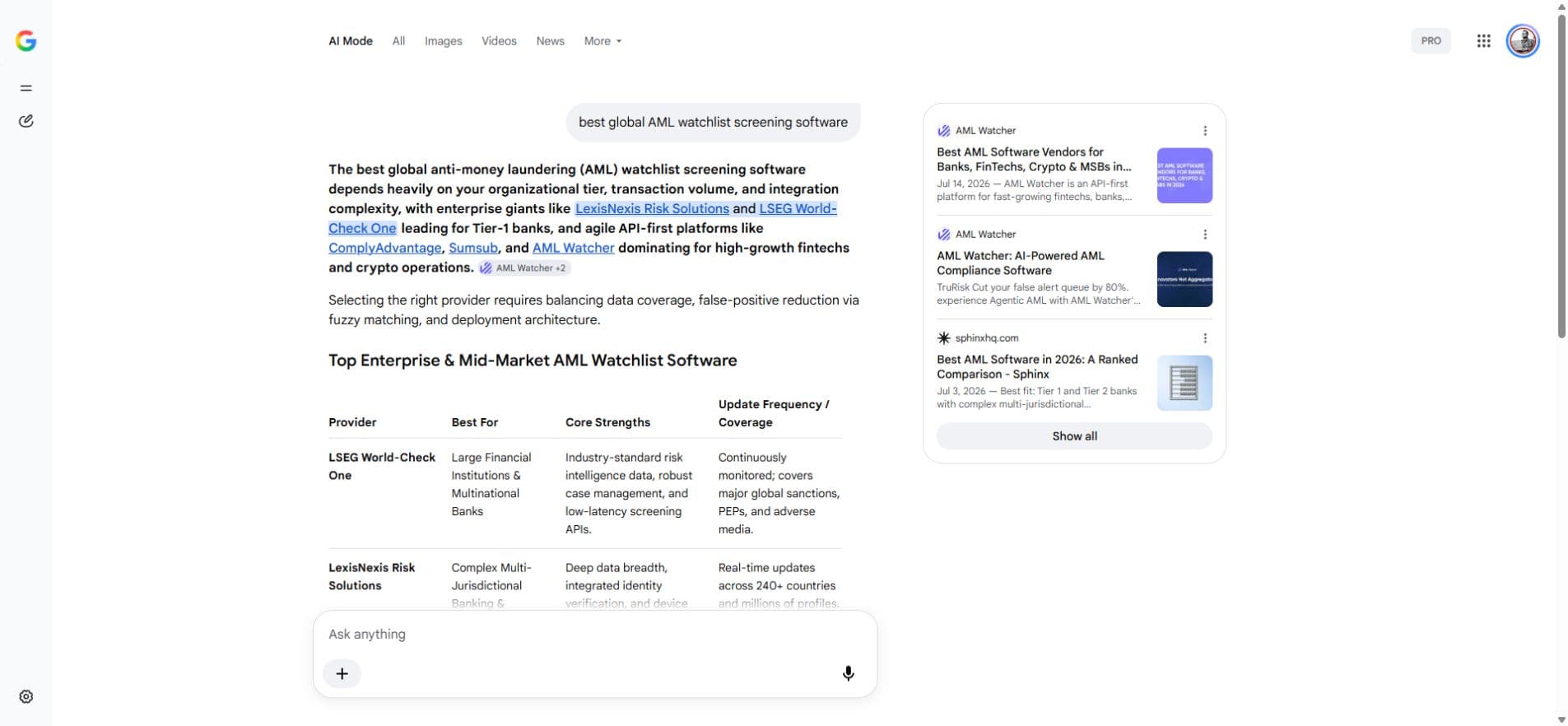Viewport: 1568px width, 726px height.
Task: Open options for sphinxhq.com card
Action: point(1205,338)
